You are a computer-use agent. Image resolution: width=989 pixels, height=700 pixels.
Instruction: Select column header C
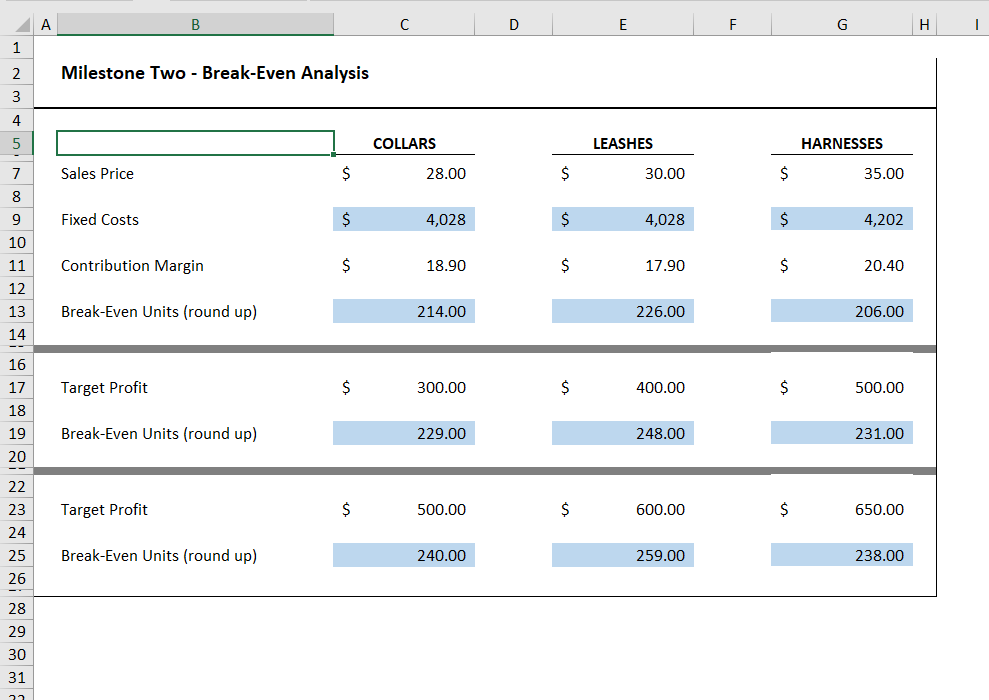coord(404,24)
